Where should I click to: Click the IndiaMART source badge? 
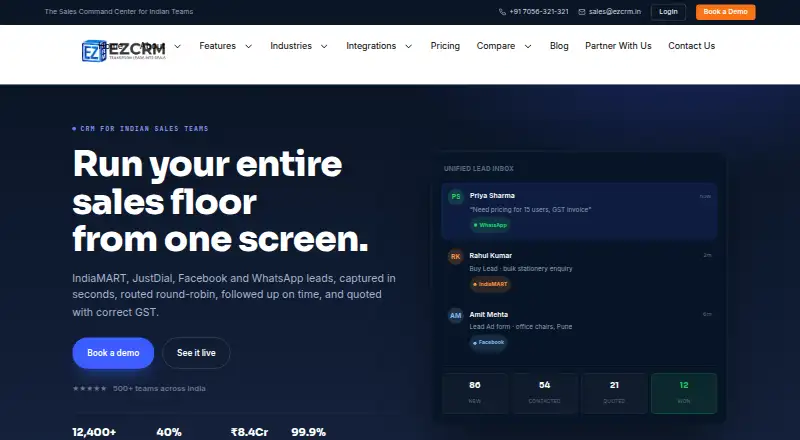pyautogui.click(x=490, y=284)
